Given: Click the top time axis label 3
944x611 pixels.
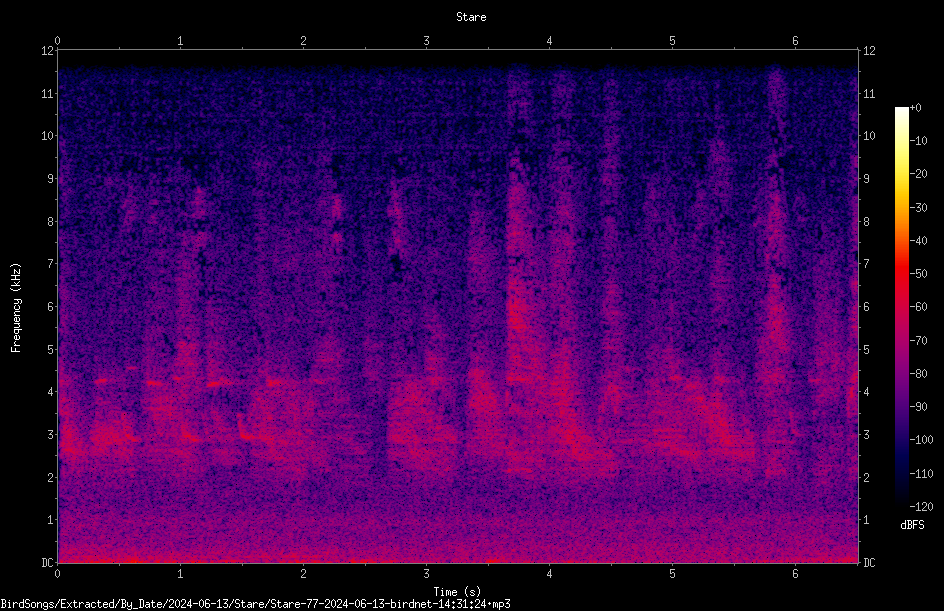Looking at the screenshot, I should [x=426, y=41].
